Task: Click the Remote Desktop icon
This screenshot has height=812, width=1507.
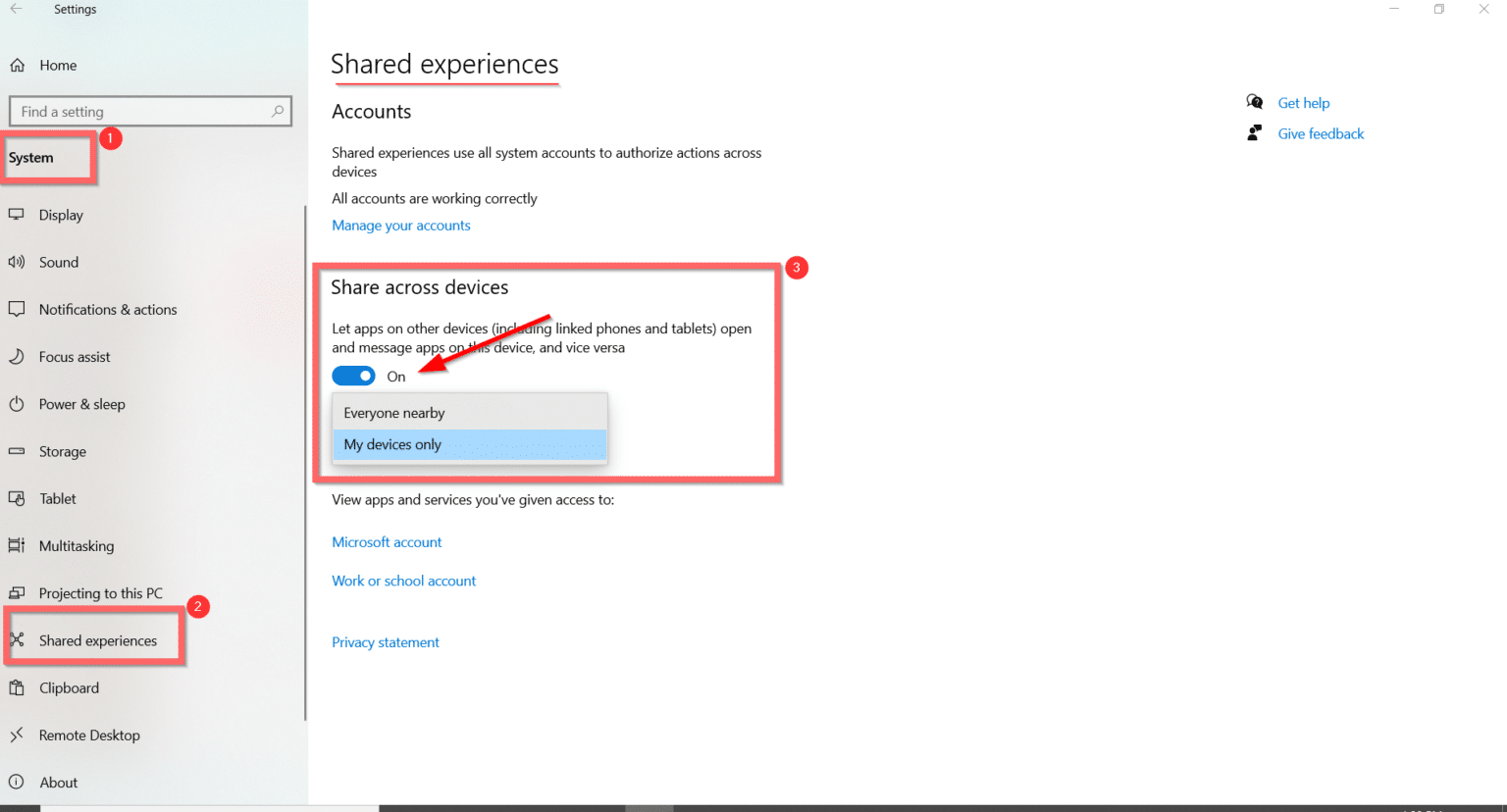Action: [x=17, y=735]
